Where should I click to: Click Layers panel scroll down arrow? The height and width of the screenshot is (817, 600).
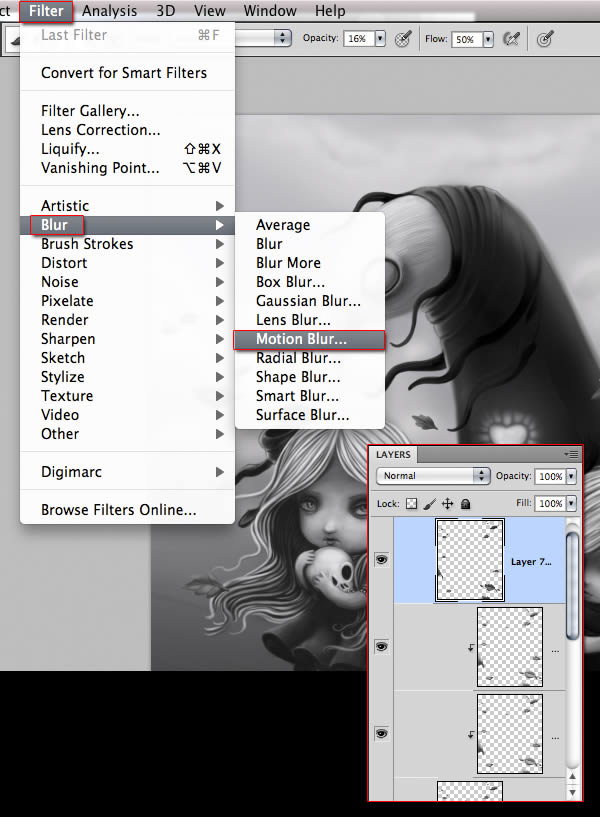click(x=572, y=793)
